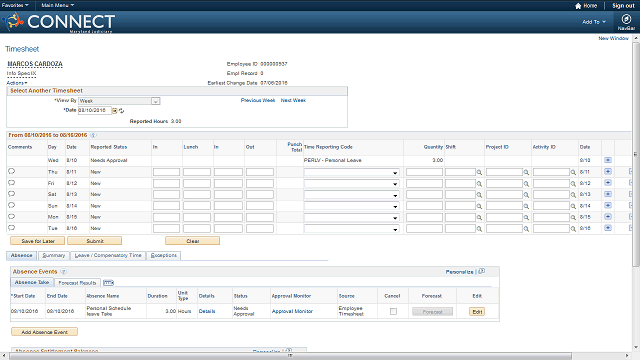
Task: Open New Window link
Action: click(x=613, y=38)
